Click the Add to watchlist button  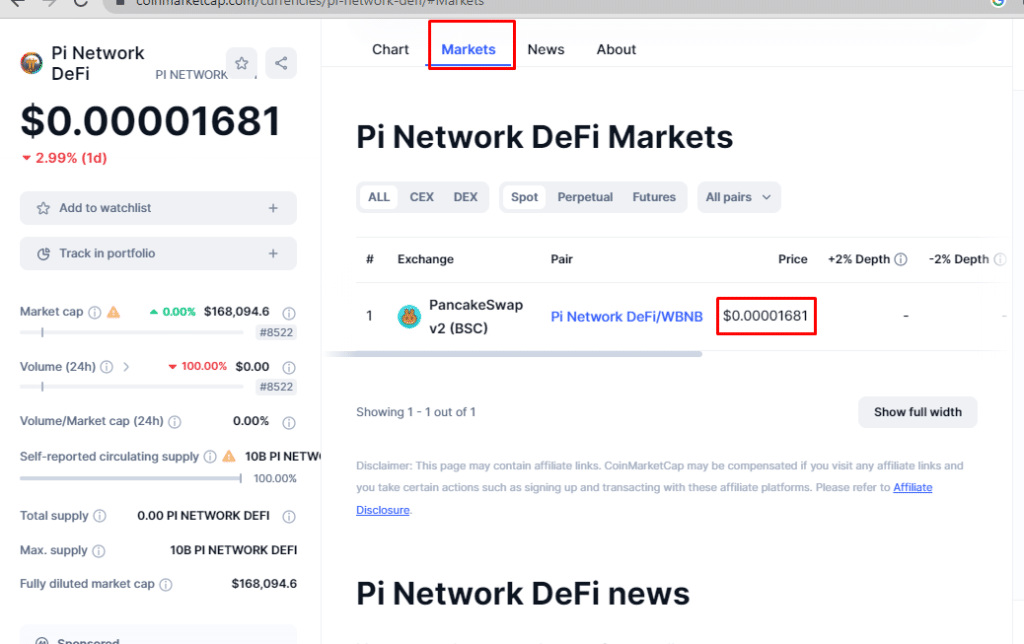[x=158, y=208]
